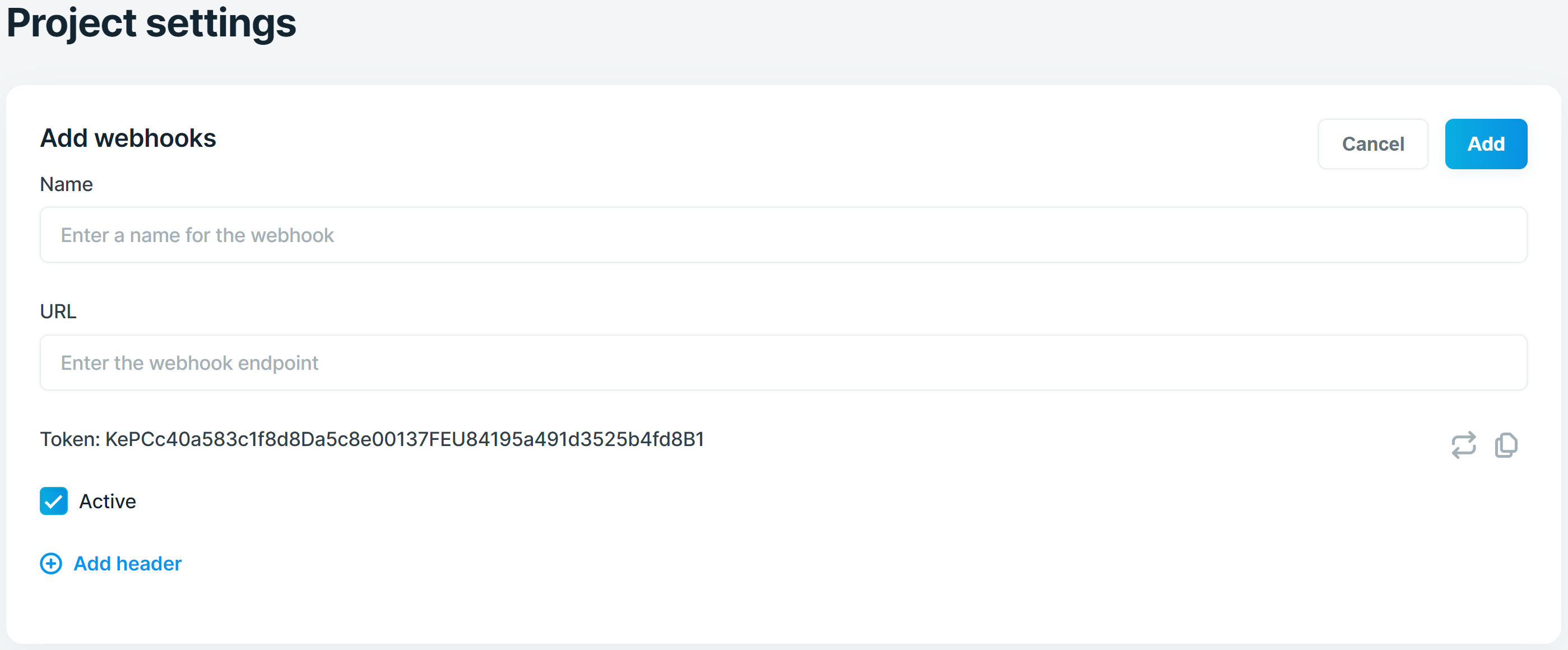The width and height of the screenshot is (1568, 650).
Task: Focus the webhook URL endpoint field
Action: click(783, 363)
